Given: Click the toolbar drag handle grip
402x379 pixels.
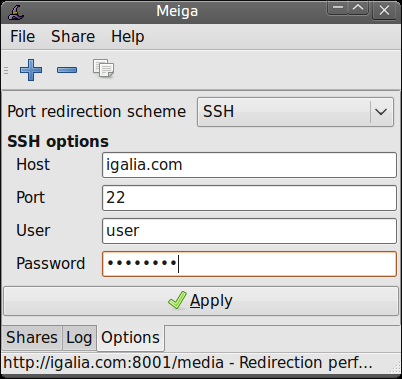Looking at the screenshot, I should 6,70.
